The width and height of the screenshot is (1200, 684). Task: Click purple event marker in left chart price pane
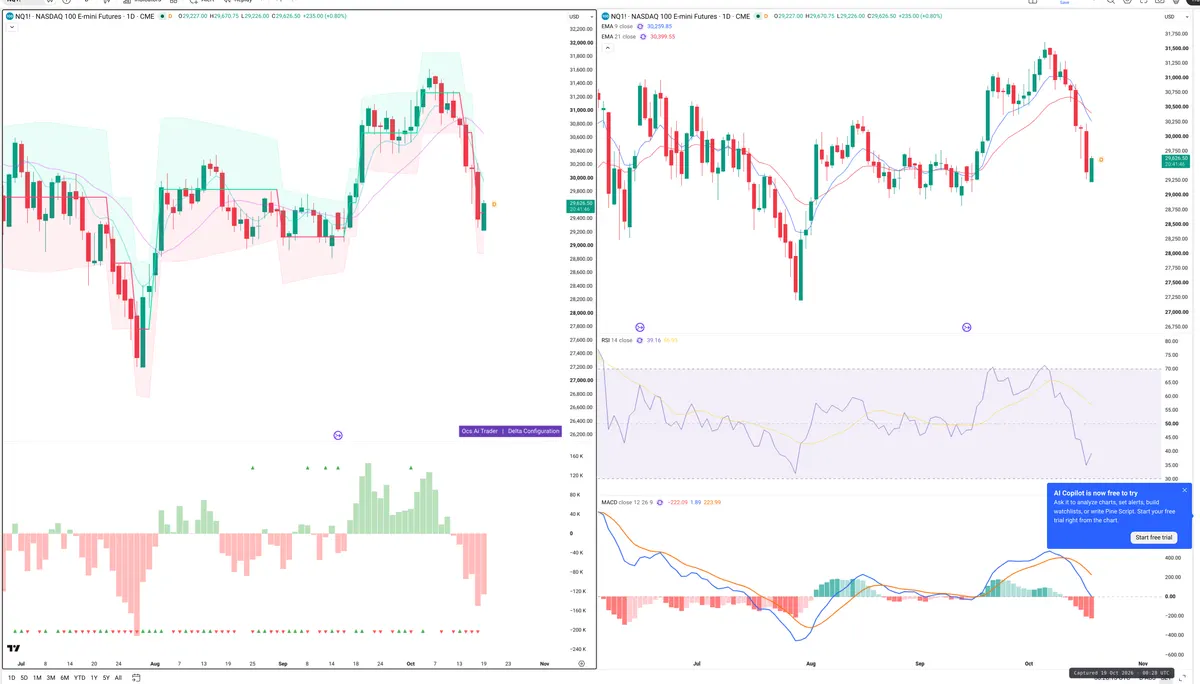[x=338, y=435]
